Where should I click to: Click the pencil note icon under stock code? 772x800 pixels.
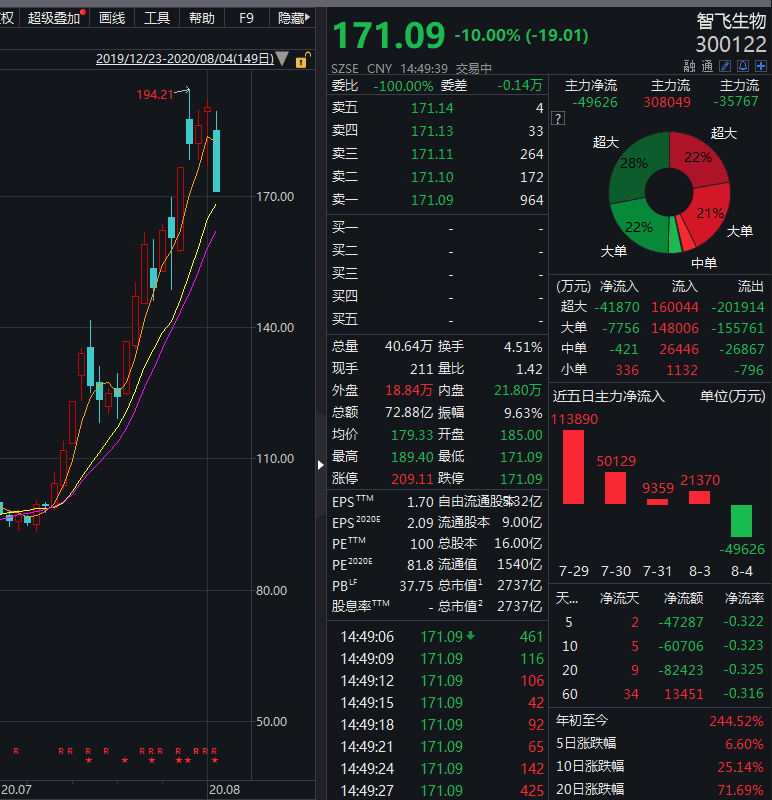pos(727,67)
